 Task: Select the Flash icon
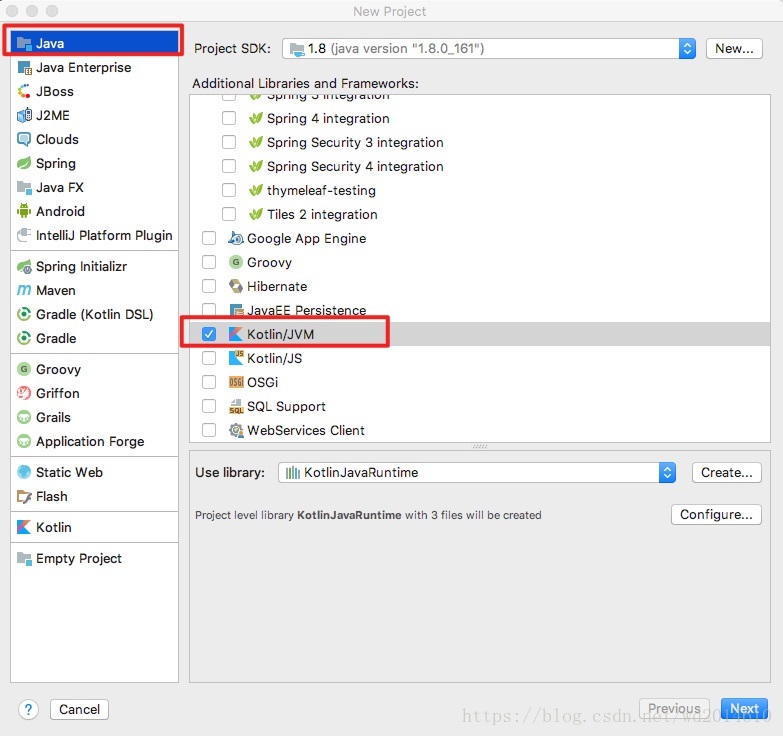[x=24, y=496]
